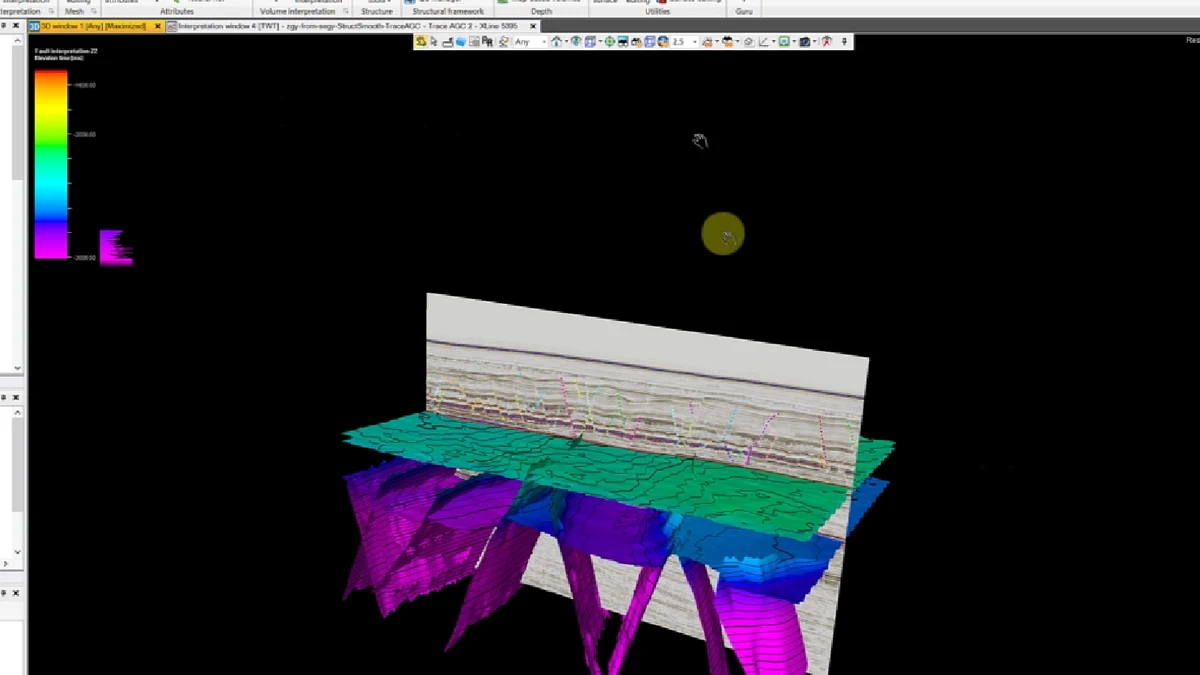Viewport: 1200px width, 675px height.
Task: Expand the dropdown arrow after the dark-capped icon
Action: (738, 42)
